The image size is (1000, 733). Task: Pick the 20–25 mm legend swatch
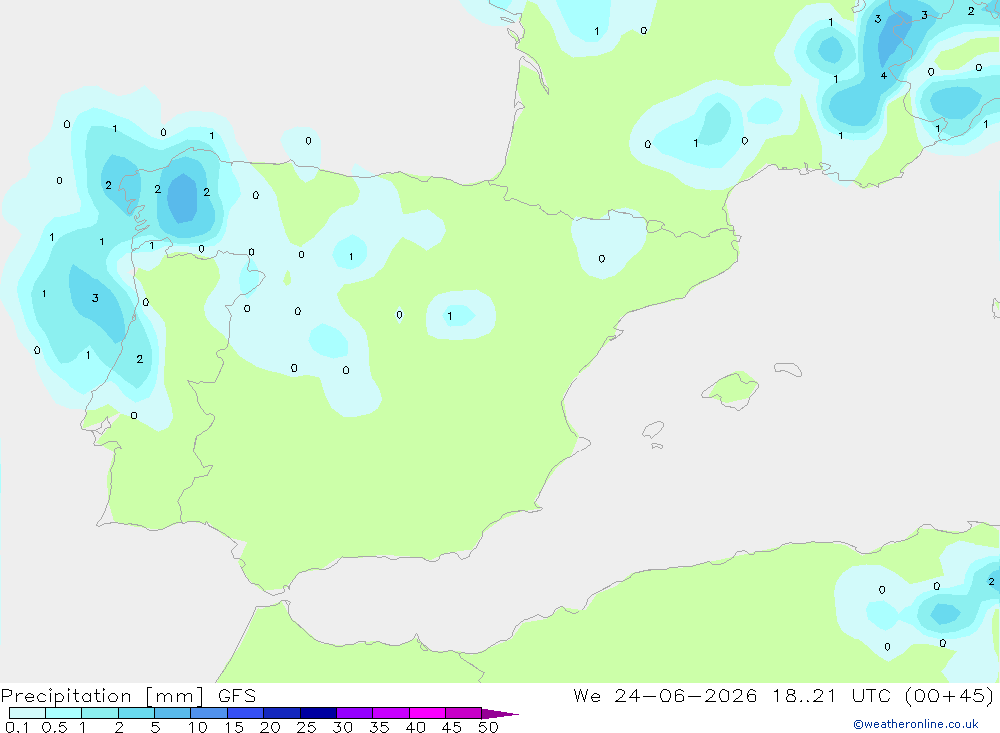point(282,713)
